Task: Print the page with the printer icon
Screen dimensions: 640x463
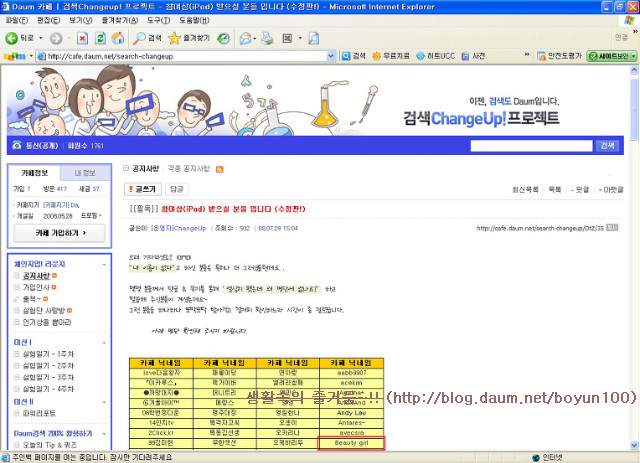Action: (267, 38)
